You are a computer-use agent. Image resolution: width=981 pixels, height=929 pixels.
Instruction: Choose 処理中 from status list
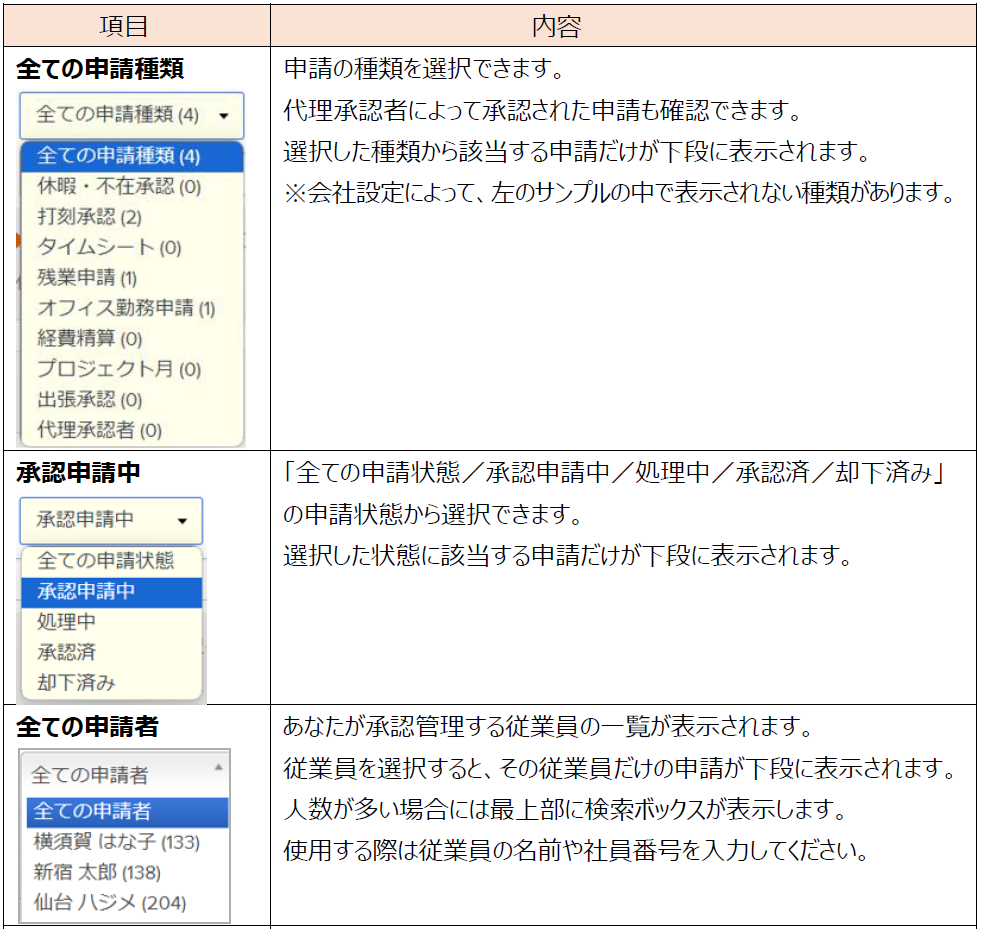click(x=66, y=622)
